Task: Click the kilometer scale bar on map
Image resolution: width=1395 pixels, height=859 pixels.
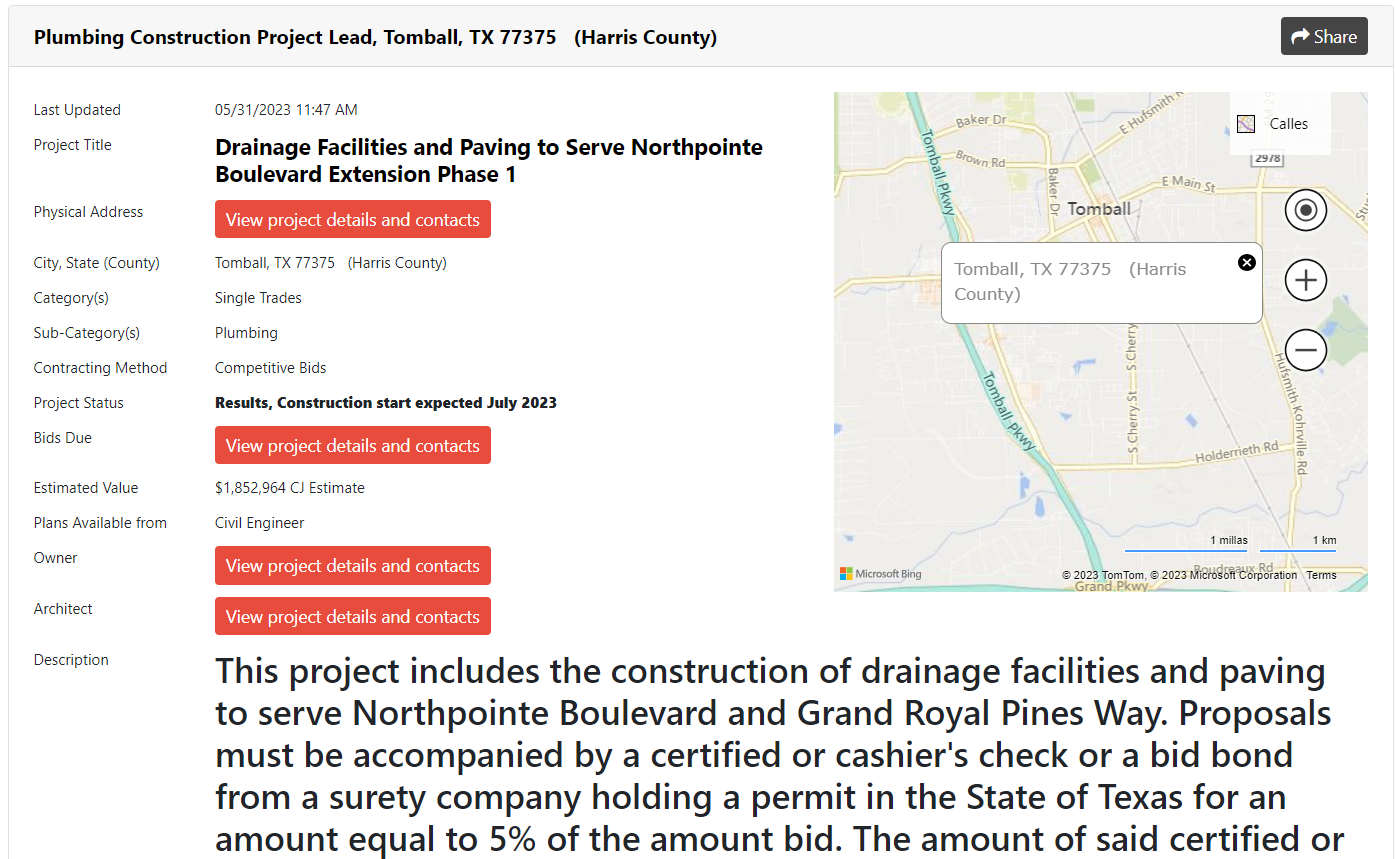Action: (1298, 545)
